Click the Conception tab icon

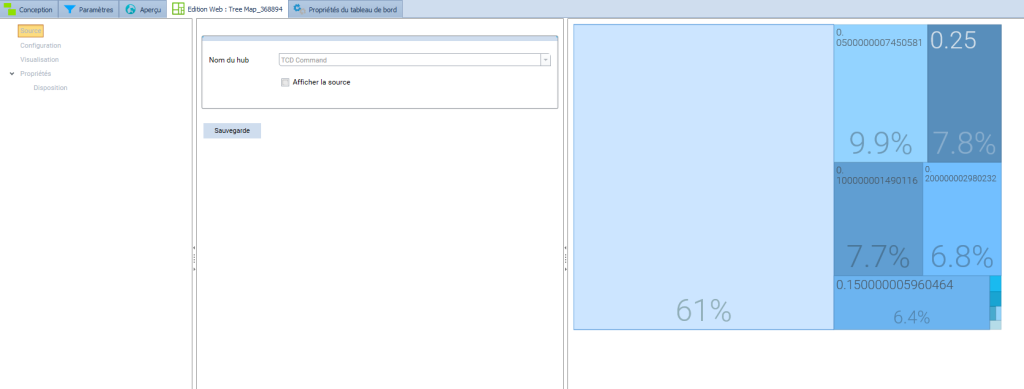pos(10,10)
